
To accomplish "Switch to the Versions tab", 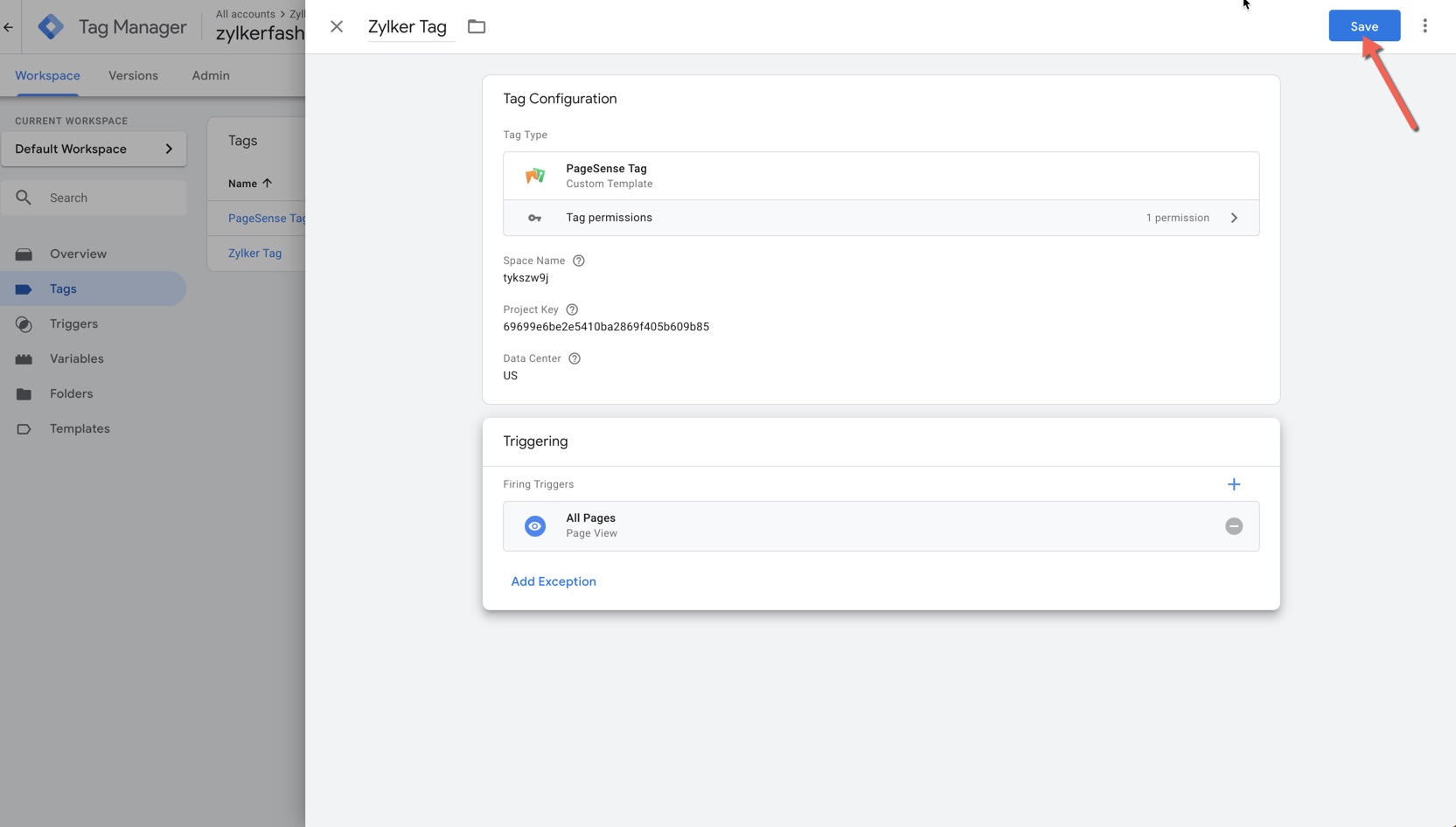I will tap(133, 76).
